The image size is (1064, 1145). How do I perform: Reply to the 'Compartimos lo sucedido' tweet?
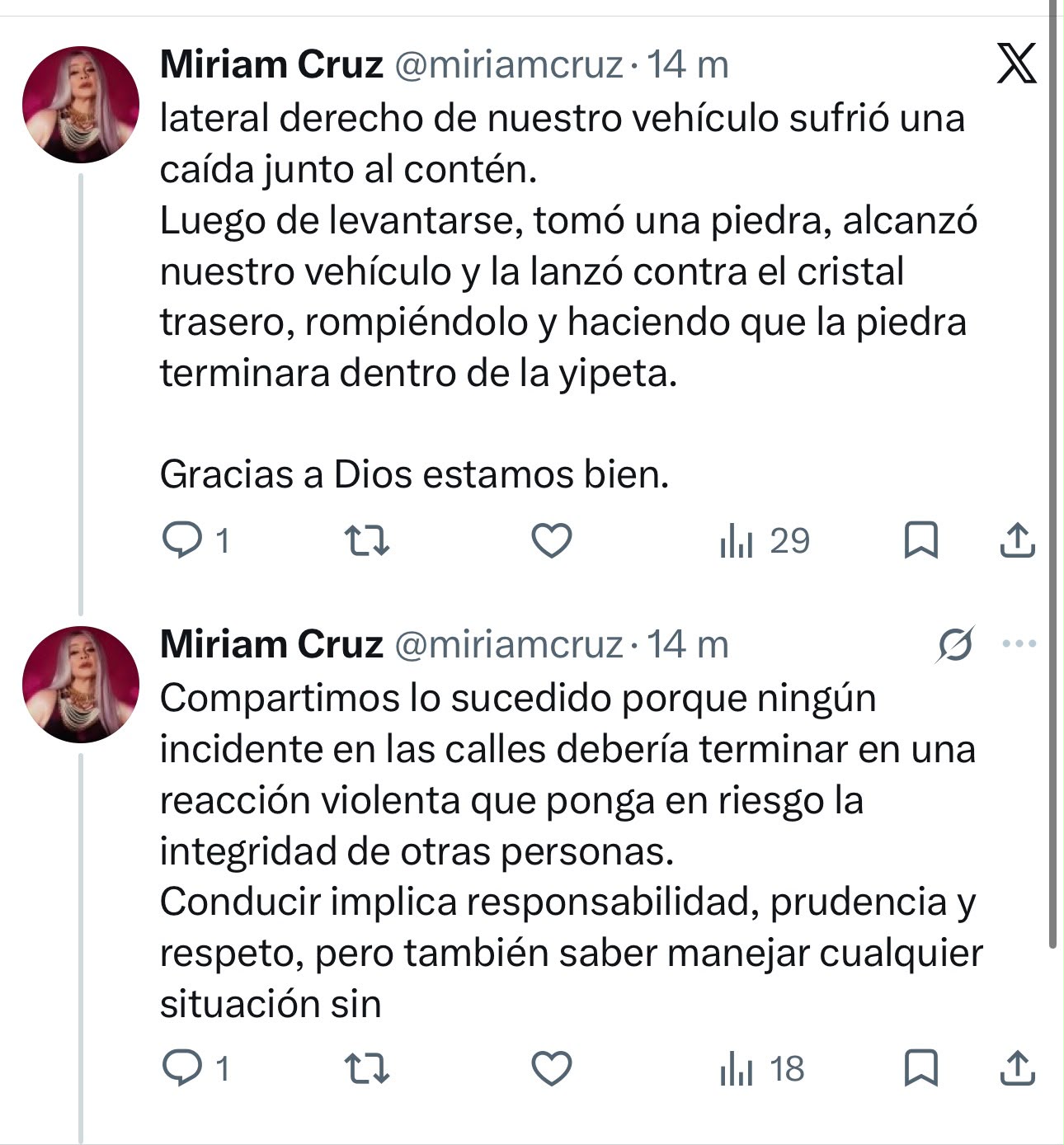196,1069
